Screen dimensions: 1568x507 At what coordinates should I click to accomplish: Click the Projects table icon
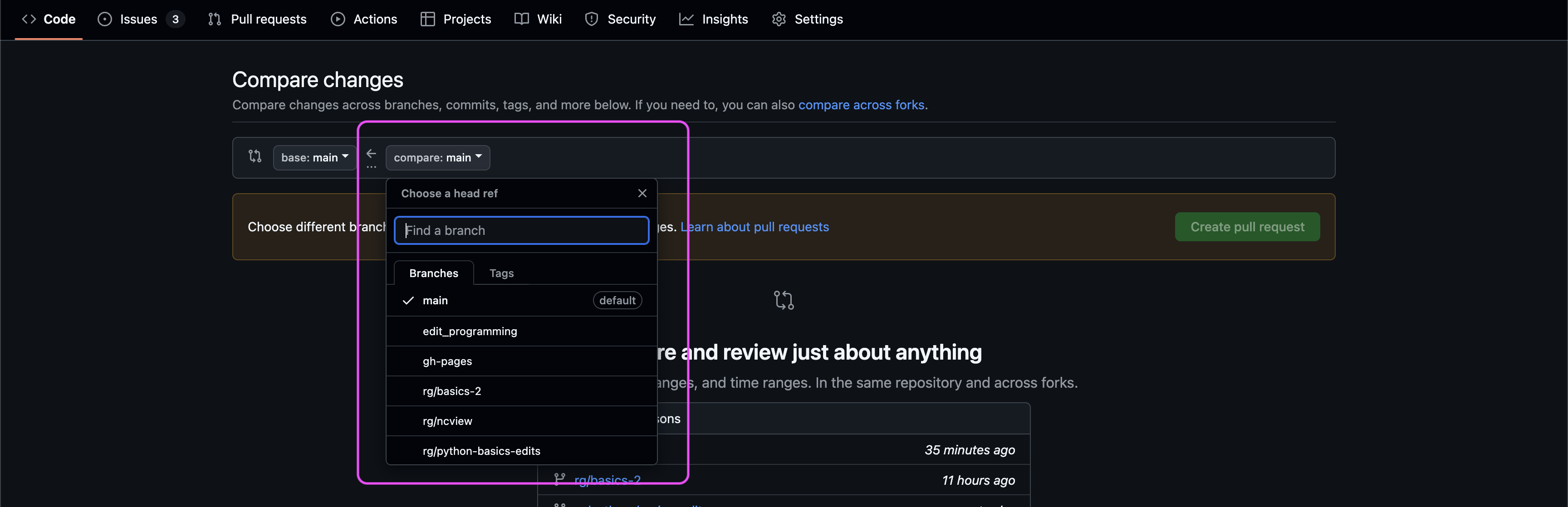427,19
